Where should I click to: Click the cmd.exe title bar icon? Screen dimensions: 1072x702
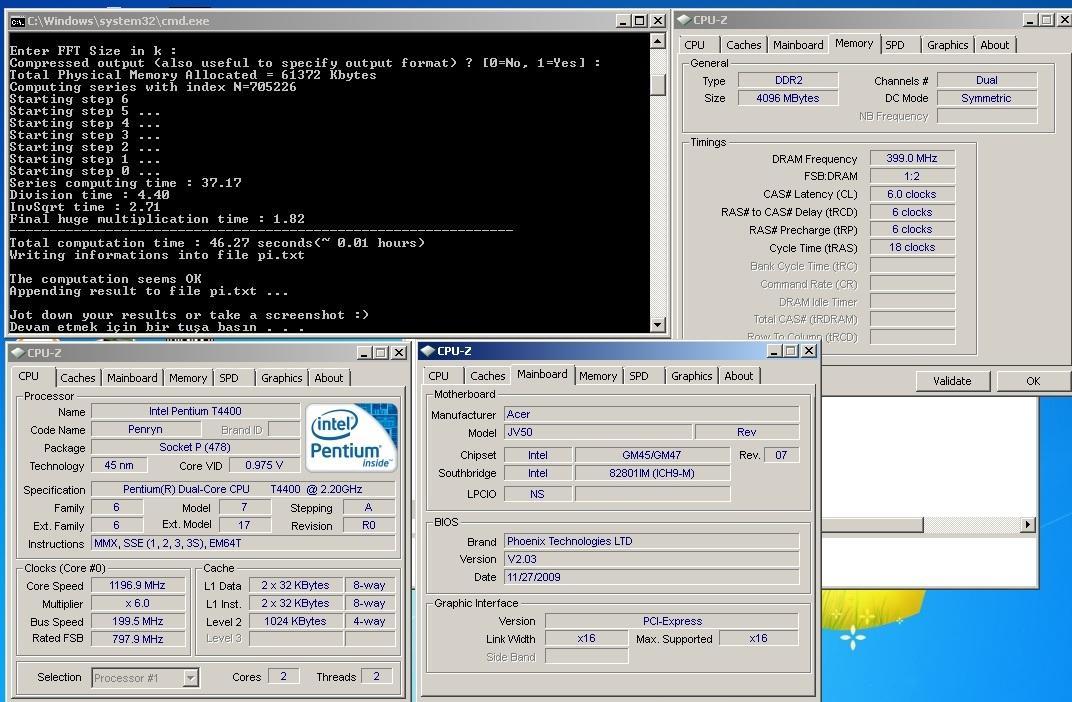17,21
